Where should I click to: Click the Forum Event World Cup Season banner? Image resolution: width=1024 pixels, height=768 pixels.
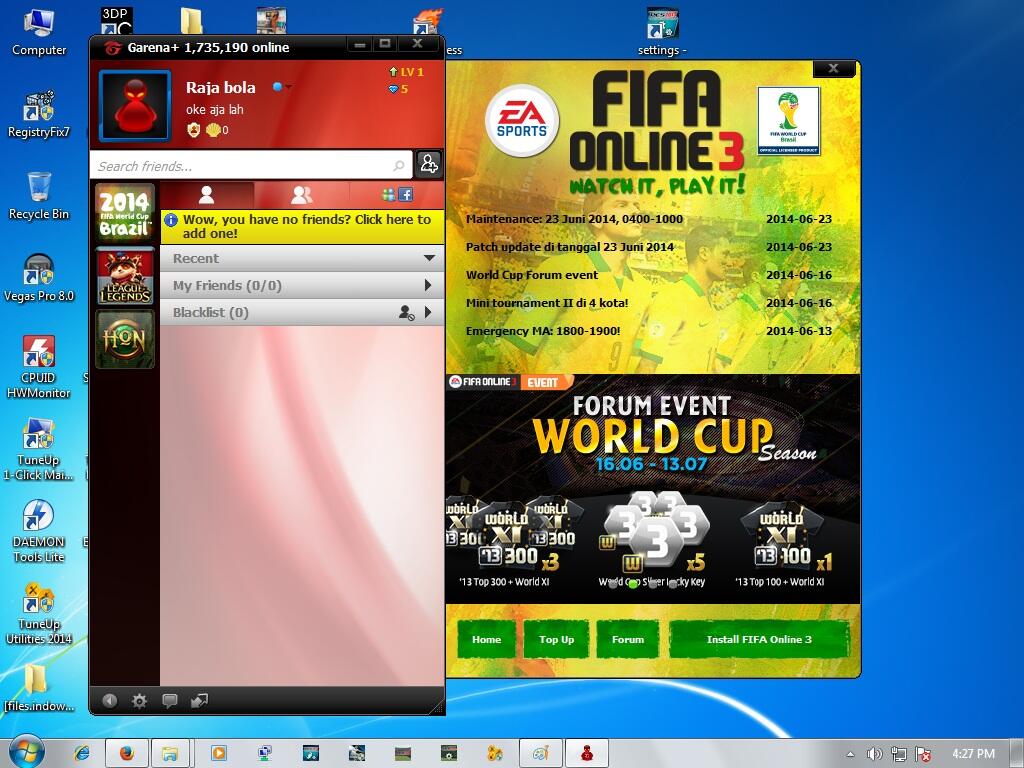653,488
